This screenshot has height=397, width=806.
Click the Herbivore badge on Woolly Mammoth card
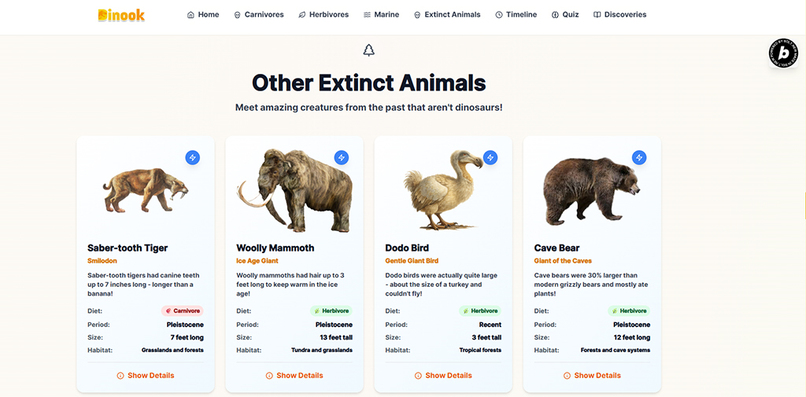[331, 311]
